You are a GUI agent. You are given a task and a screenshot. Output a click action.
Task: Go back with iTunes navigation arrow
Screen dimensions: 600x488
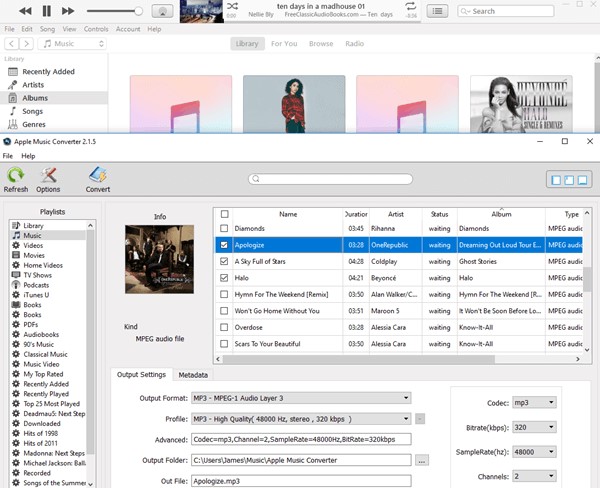coord(11,44)
